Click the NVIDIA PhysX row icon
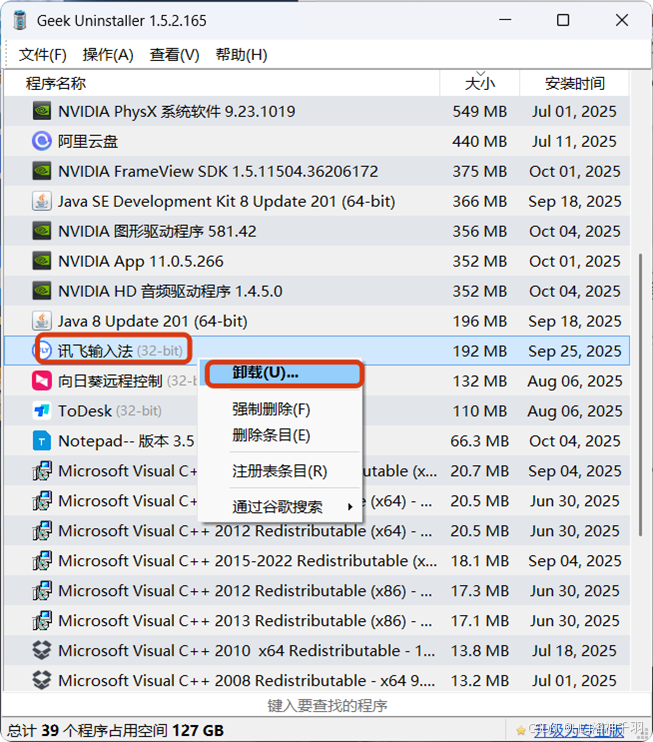The width and height of the screenshot is (653, 742). coord(42,112)
